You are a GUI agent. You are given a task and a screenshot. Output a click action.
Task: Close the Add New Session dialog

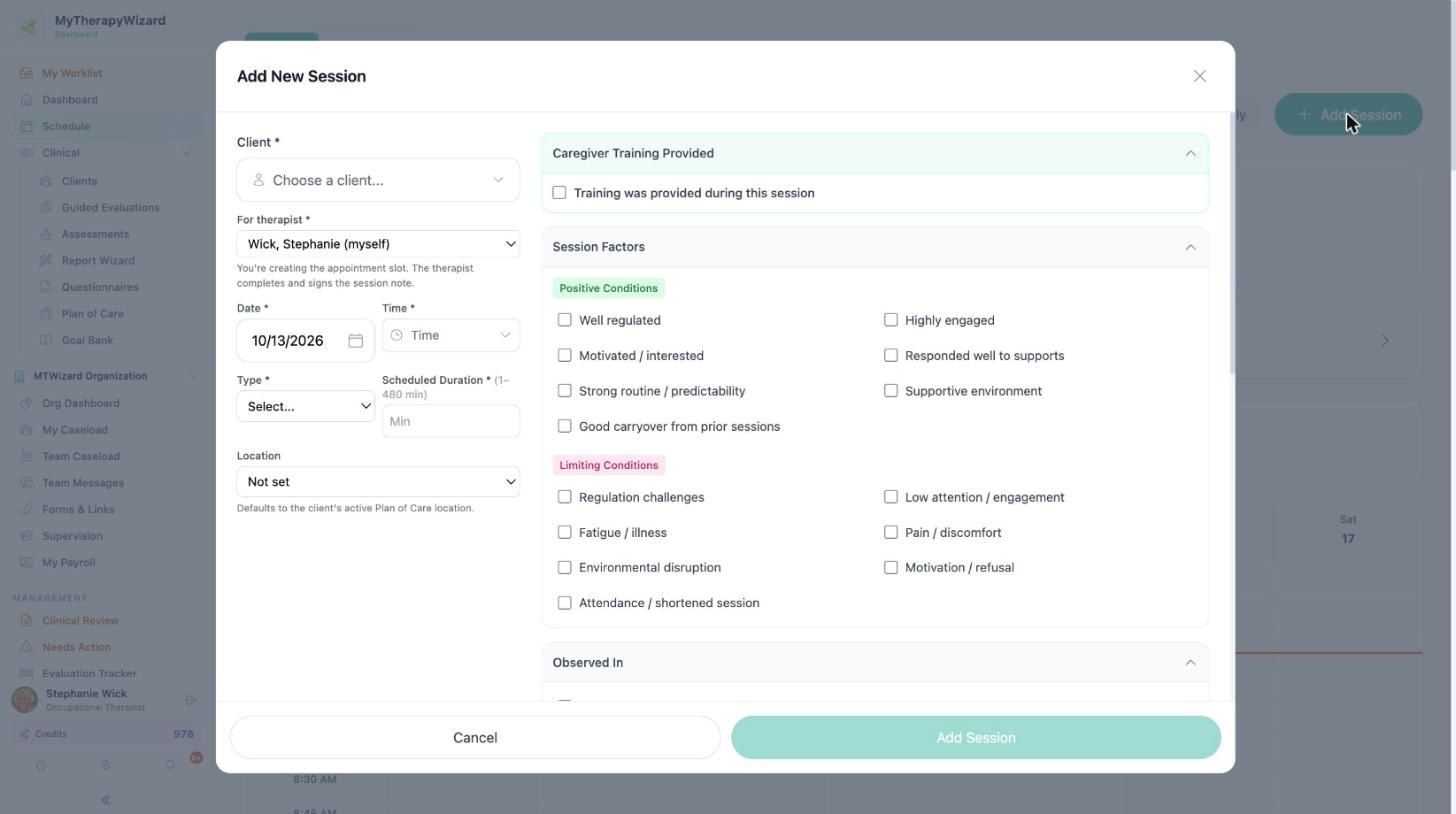1200,76
